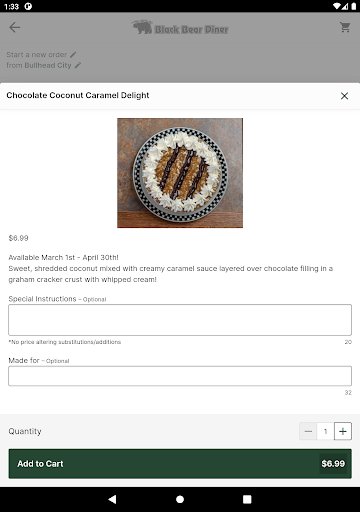This screenshot has width=360, height=512.
Task: Focus the Special Instructions text box
Action: (x=180, y=320)
